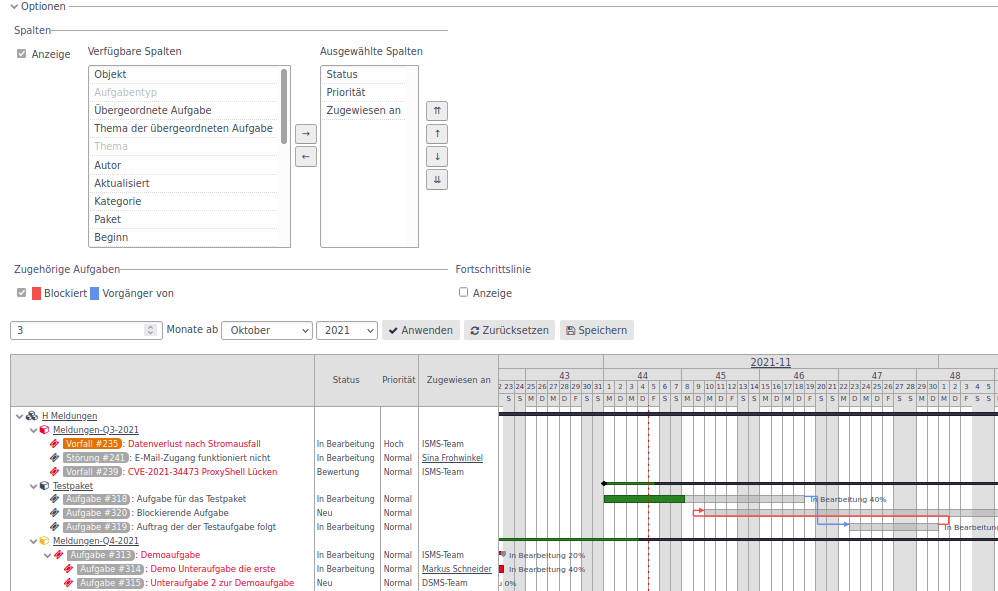Open Sina Frohwinkel user link
The height and width of the screenshot is (591, 998).
(x=453, y=457)
